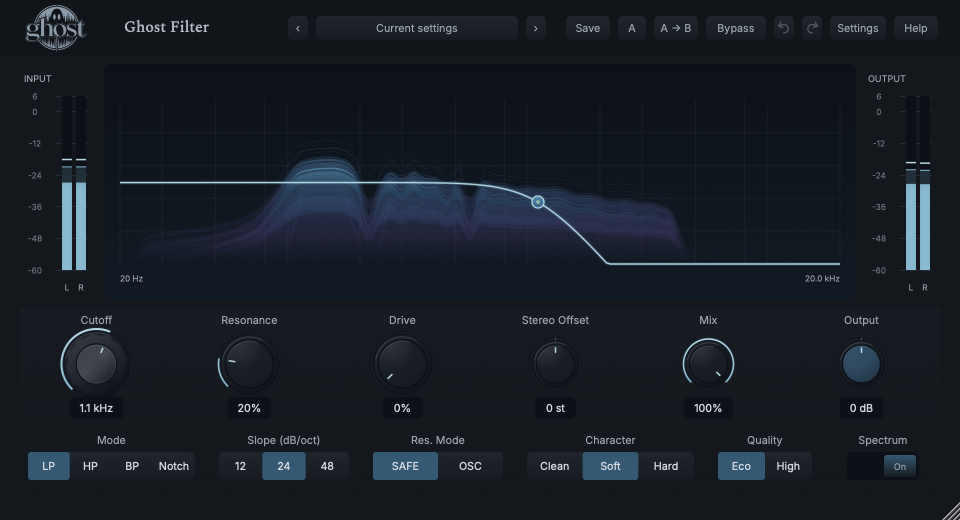The width and height of the screenshot is (960, 520).
Task: Choose Clean character
Action: coord(554,466)
